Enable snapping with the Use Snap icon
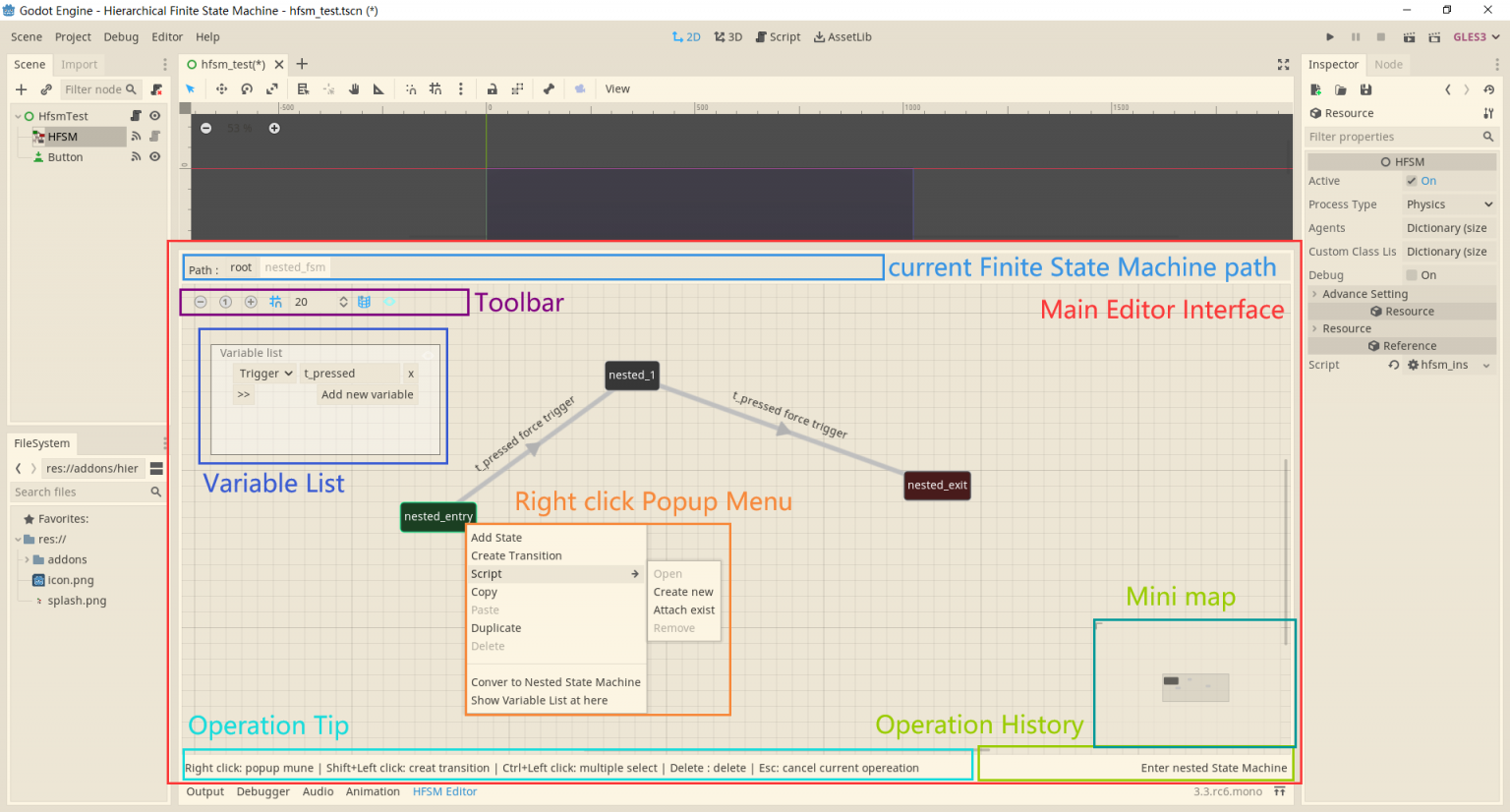Screen dimensions: 1510x812 [409, 88]
